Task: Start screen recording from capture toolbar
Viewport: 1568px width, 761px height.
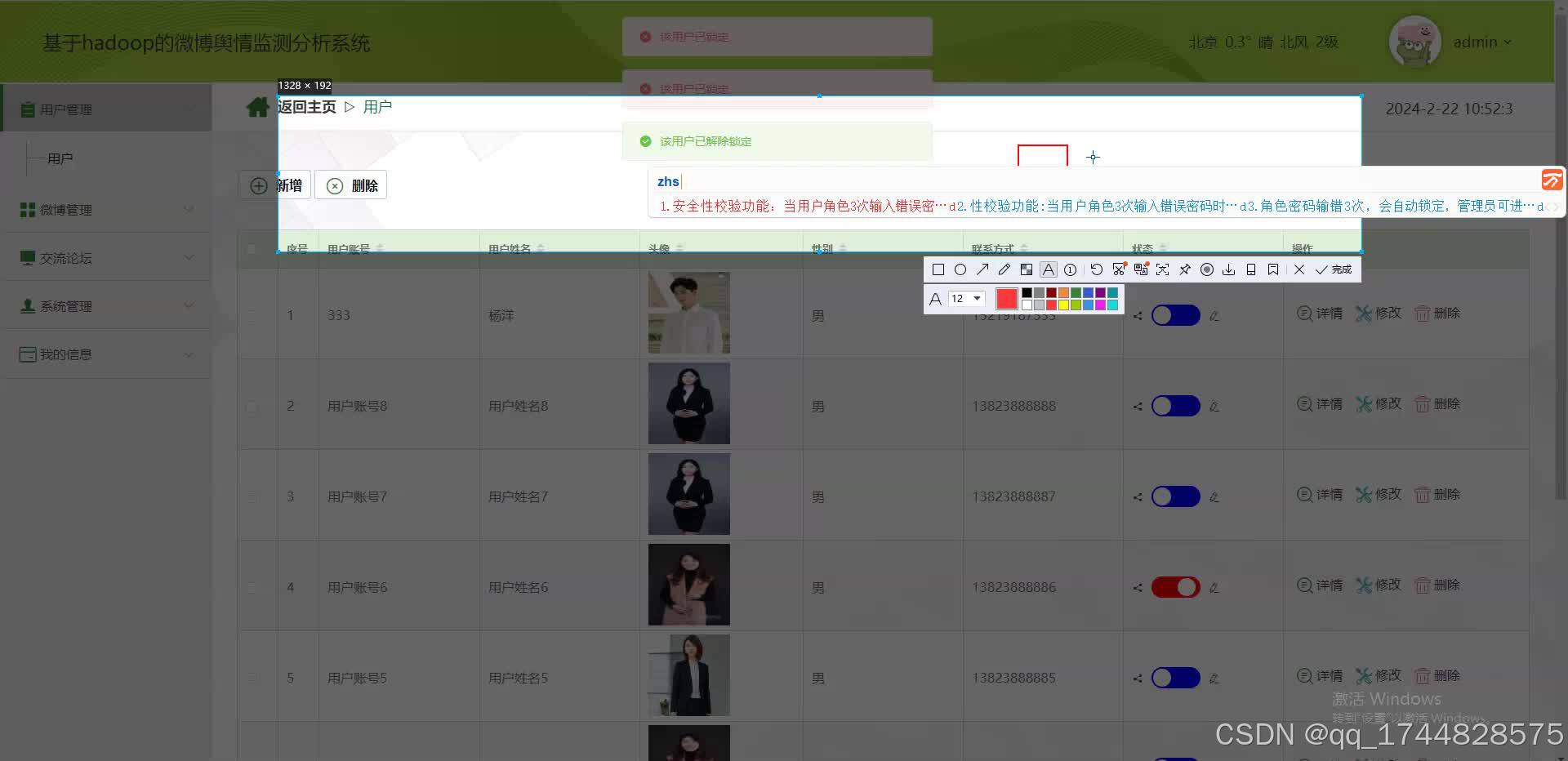Action: pos(1207,269)
